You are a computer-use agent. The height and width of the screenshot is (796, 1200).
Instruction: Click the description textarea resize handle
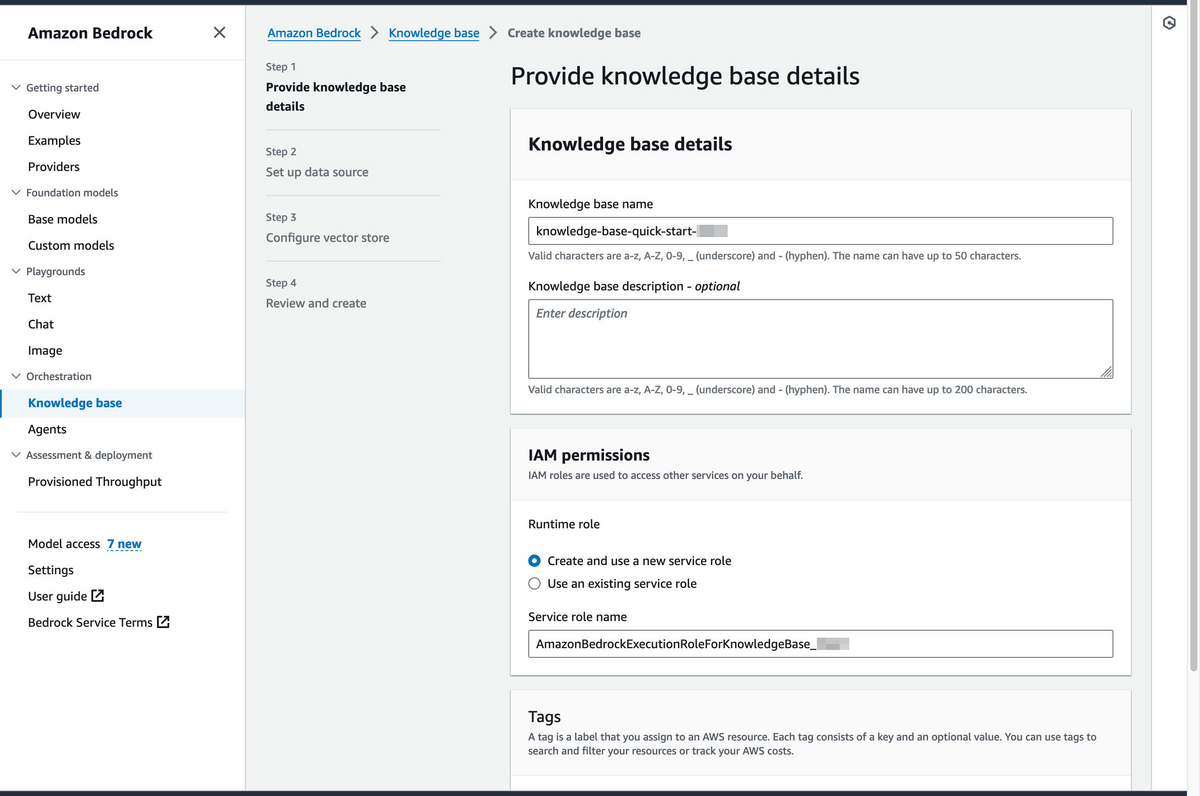1106,372
